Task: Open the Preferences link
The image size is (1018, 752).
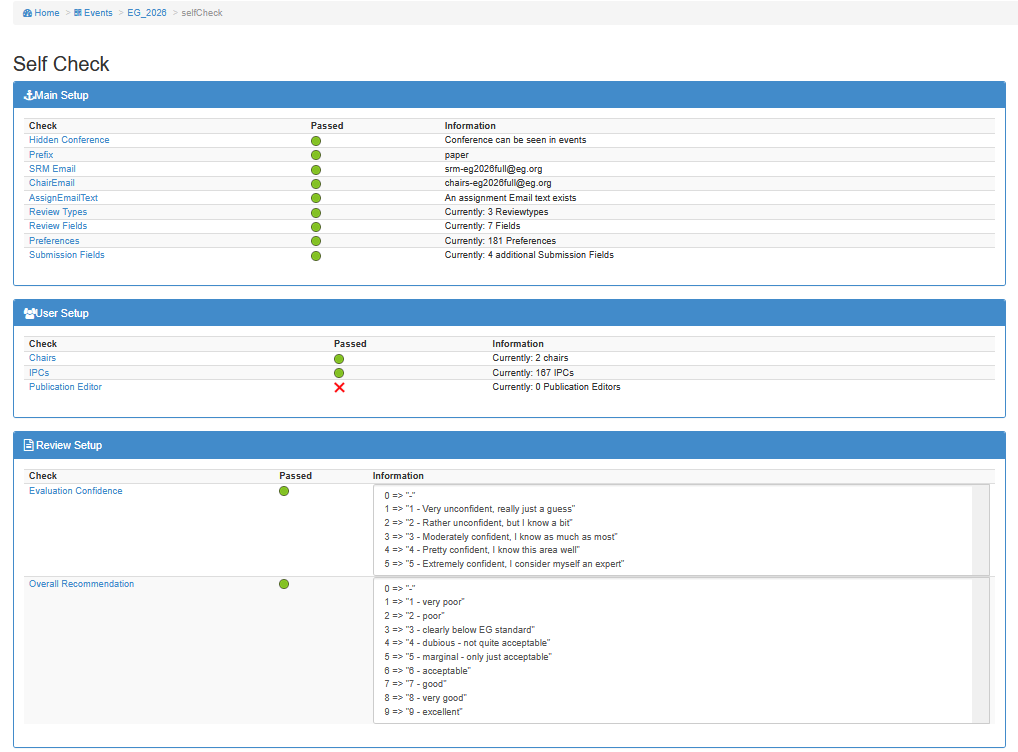Action: pyautogui.click(x=54, y=241)
